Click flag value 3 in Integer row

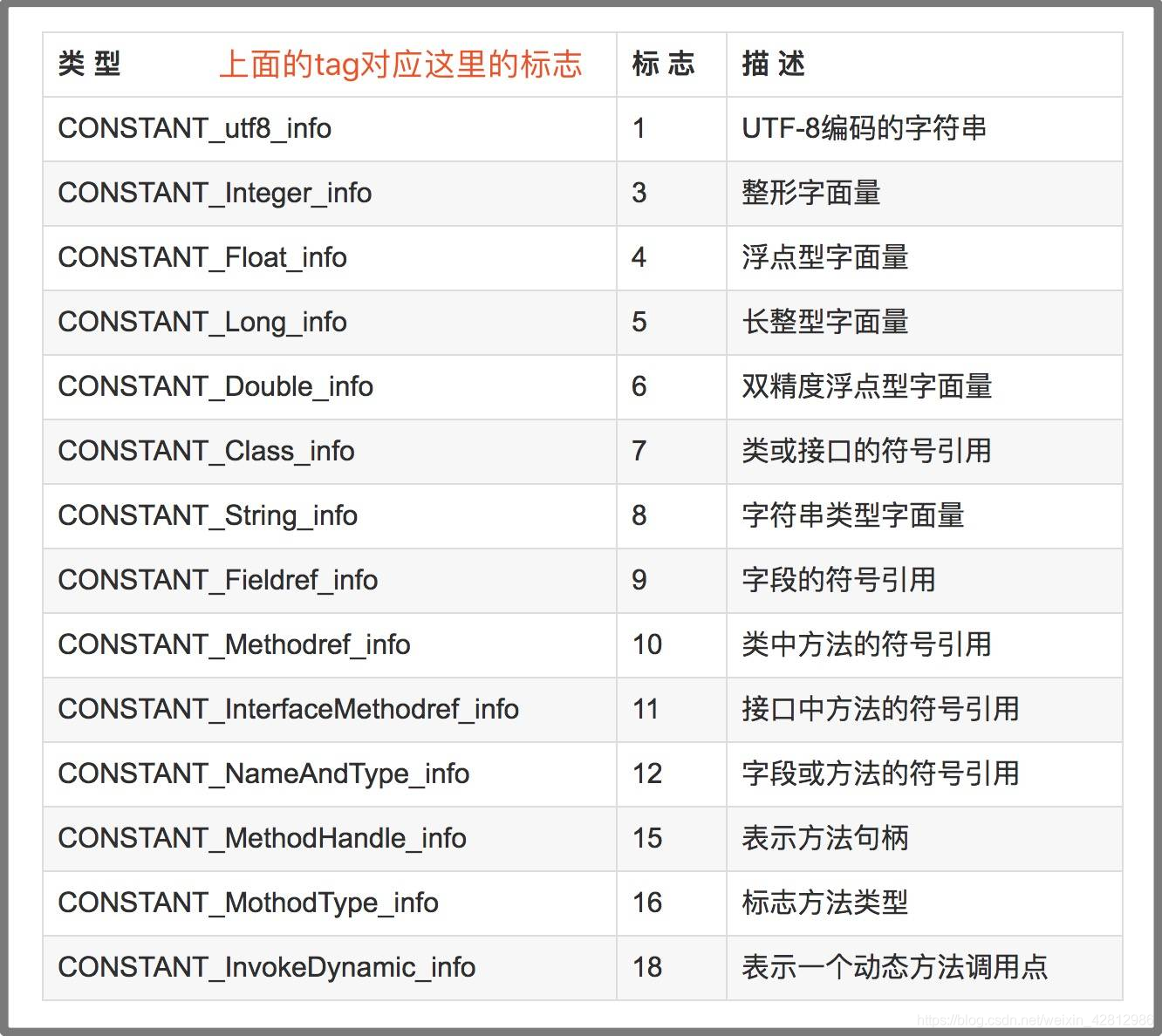tap(639, 194)
